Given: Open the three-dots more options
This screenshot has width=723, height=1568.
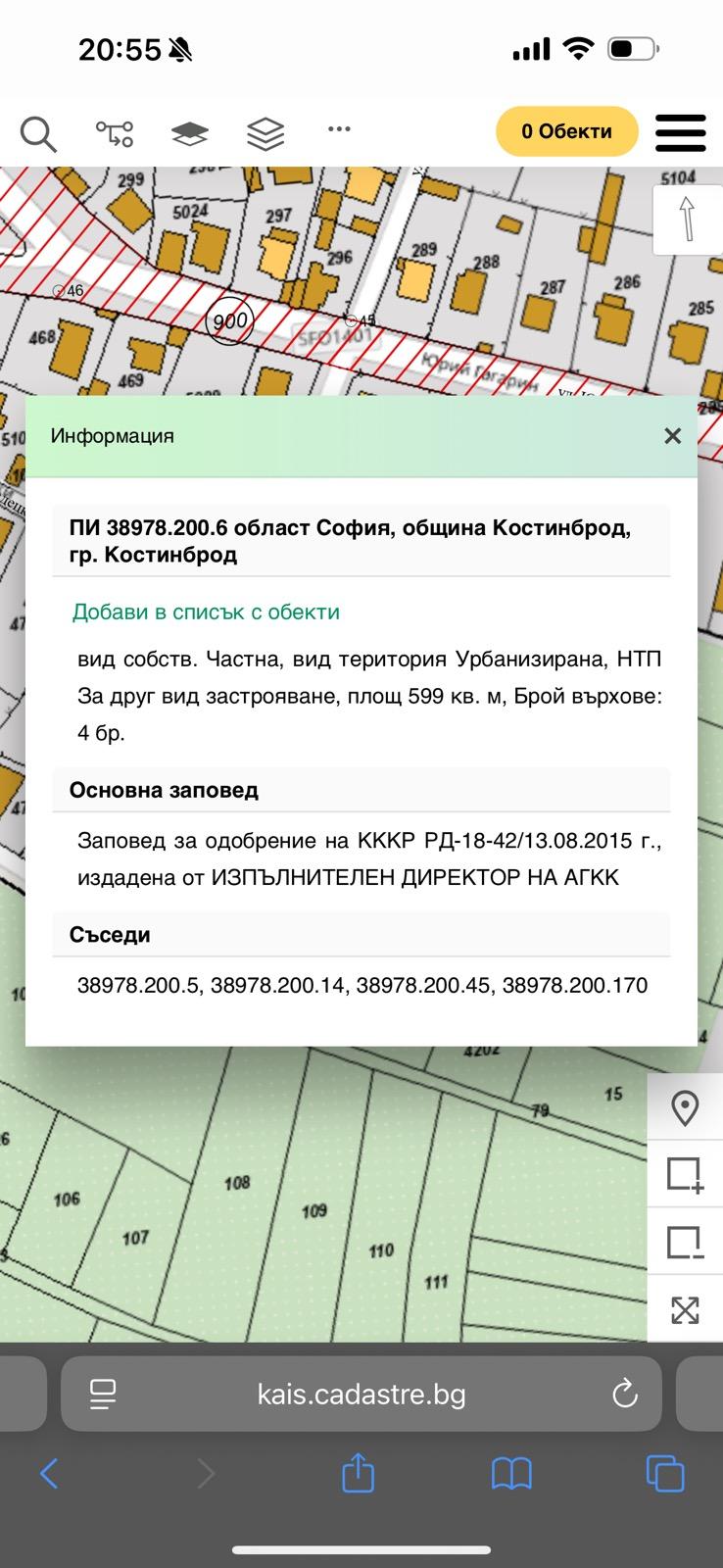Looking at the screenshot, I should coord(339,128).
